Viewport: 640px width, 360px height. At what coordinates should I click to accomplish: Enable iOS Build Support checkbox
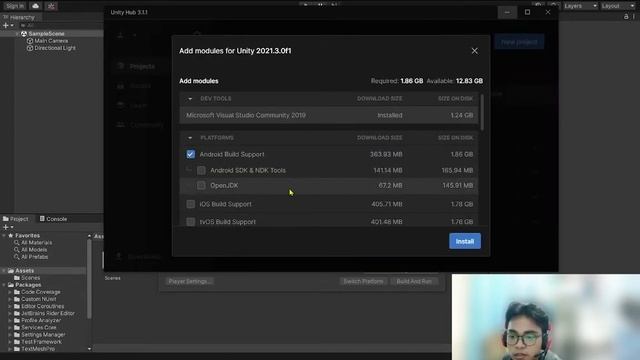click(x=191, y=204)
